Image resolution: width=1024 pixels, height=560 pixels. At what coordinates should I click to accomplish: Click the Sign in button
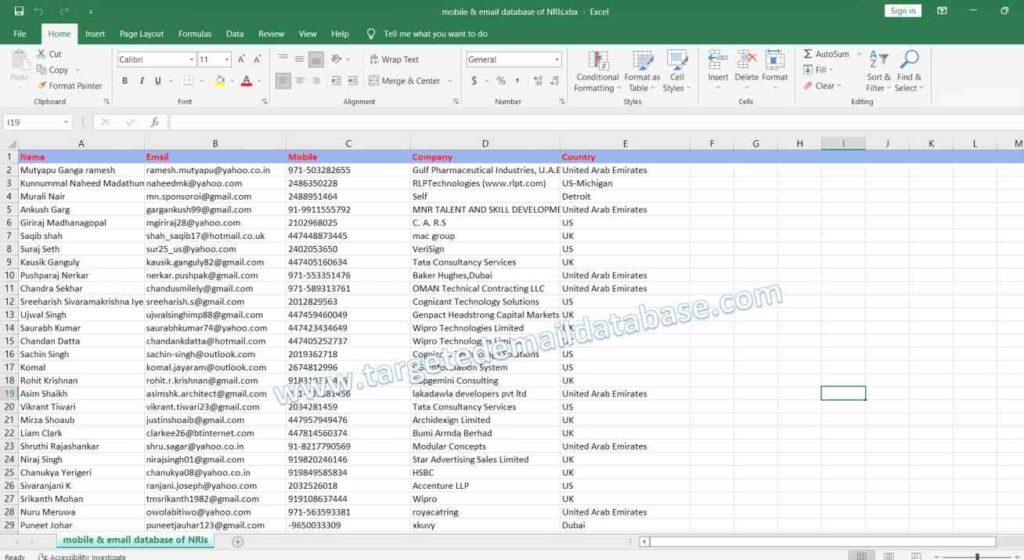pyautogui.click(x=903, y=11)
